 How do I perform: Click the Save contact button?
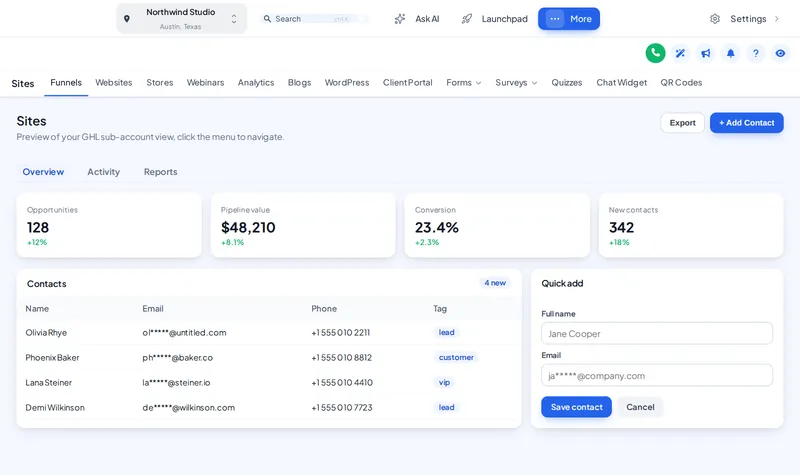(577, 407)
